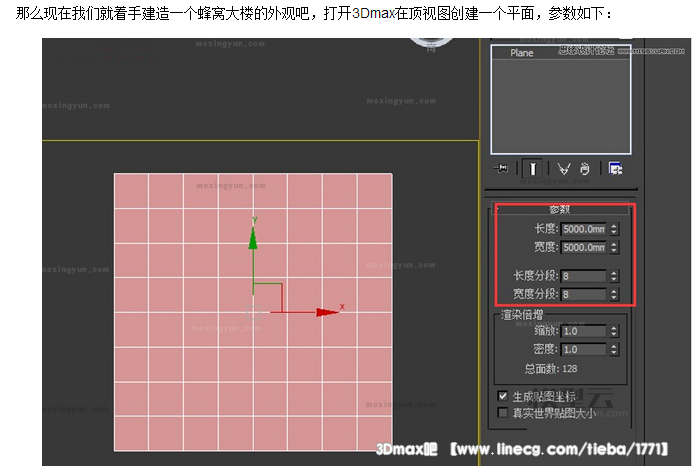Enable the 真实世界贴图大小 checkbox
697x466 pixels.
(502, 413)
